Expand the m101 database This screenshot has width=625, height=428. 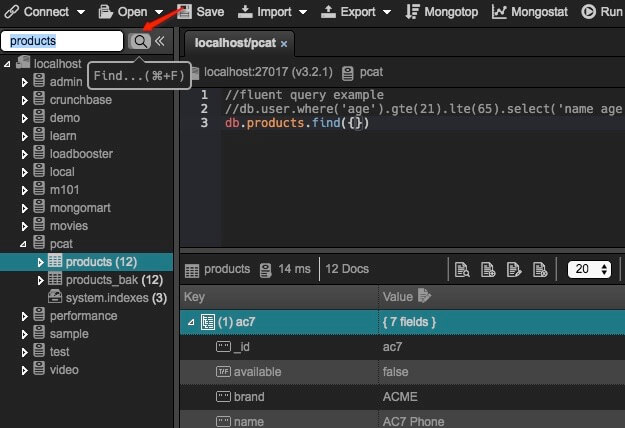pos(24,190)
